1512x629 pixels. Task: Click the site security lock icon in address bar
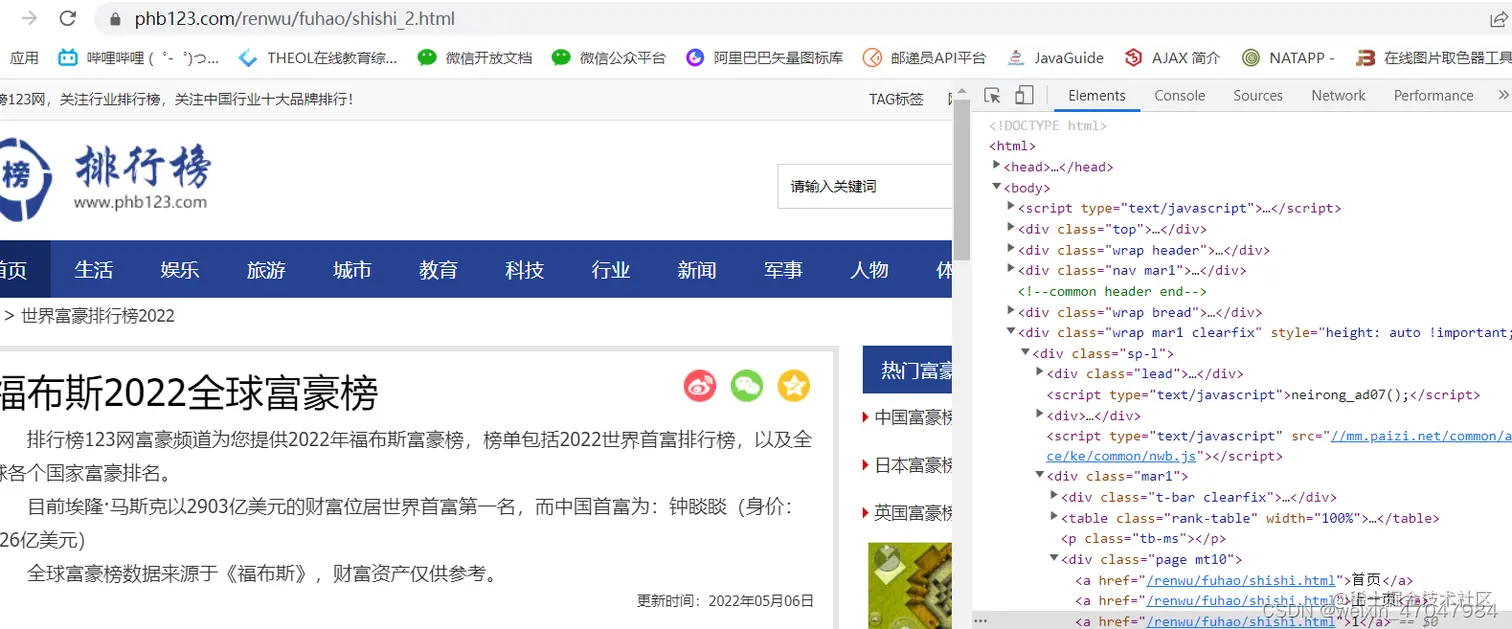(114, 18)
